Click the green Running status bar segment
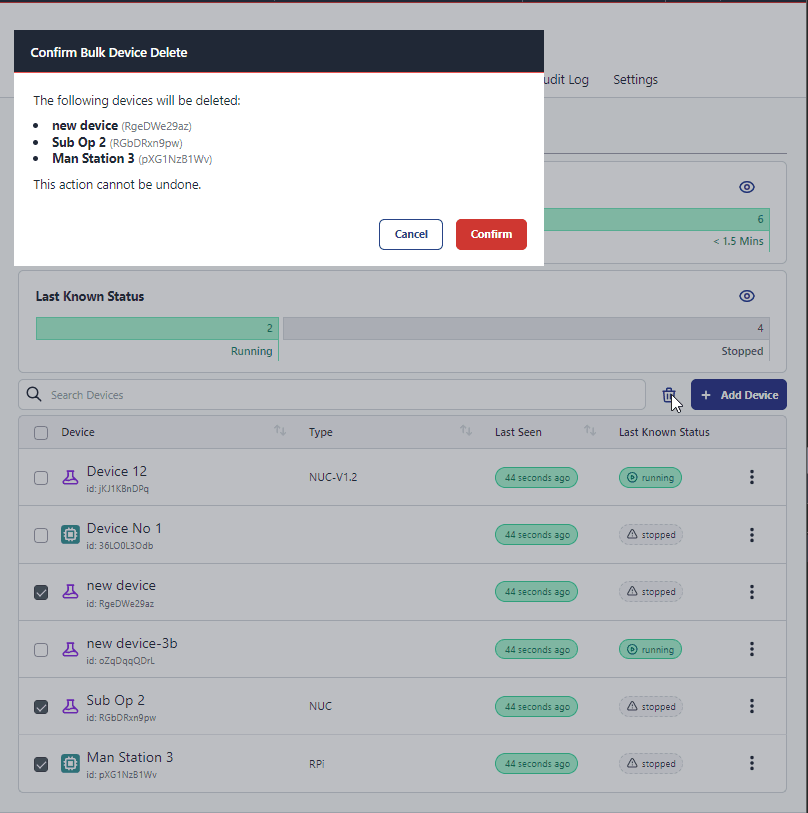 click(x=156, y=328)
